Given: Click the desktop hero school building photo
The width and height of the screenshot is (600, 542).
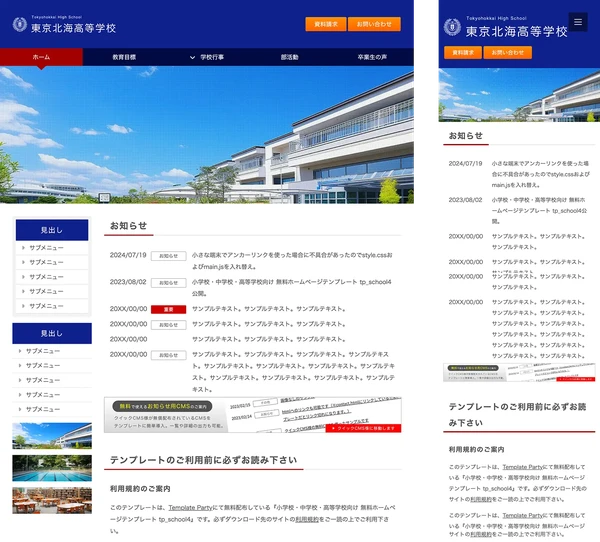Looking at the screenshot, I should pyautogui.click(x=207, y=135).
